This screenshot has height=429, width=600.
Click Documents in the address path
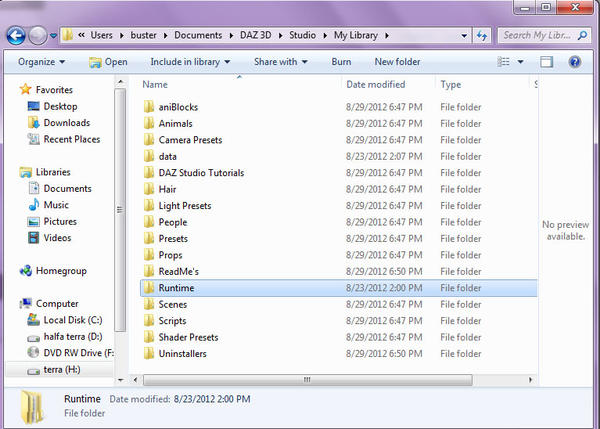(x=198, y=35)
